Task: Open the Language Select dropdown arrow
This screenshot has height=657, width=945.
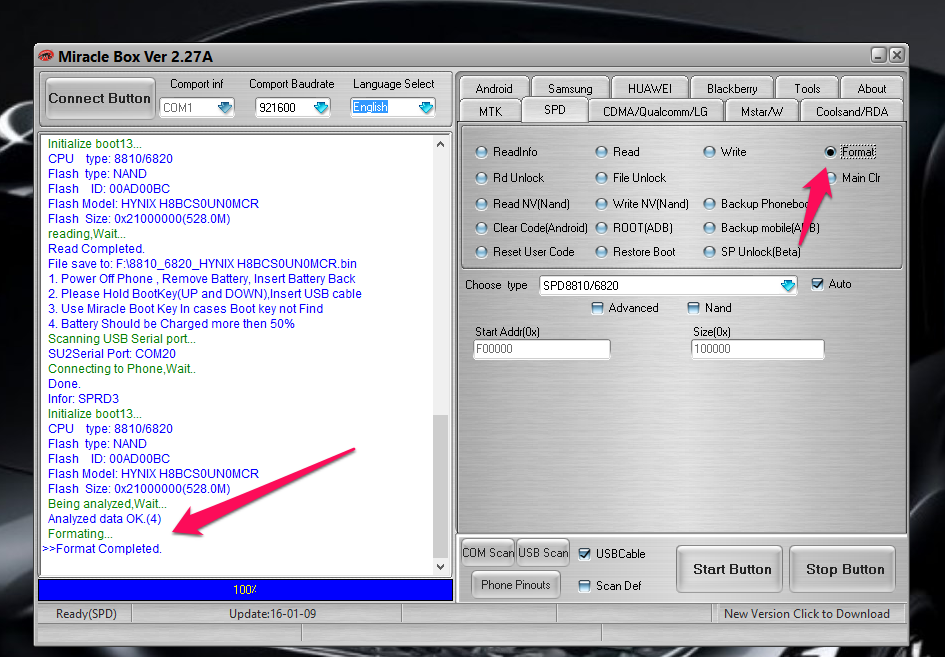Action: point(425,107)
